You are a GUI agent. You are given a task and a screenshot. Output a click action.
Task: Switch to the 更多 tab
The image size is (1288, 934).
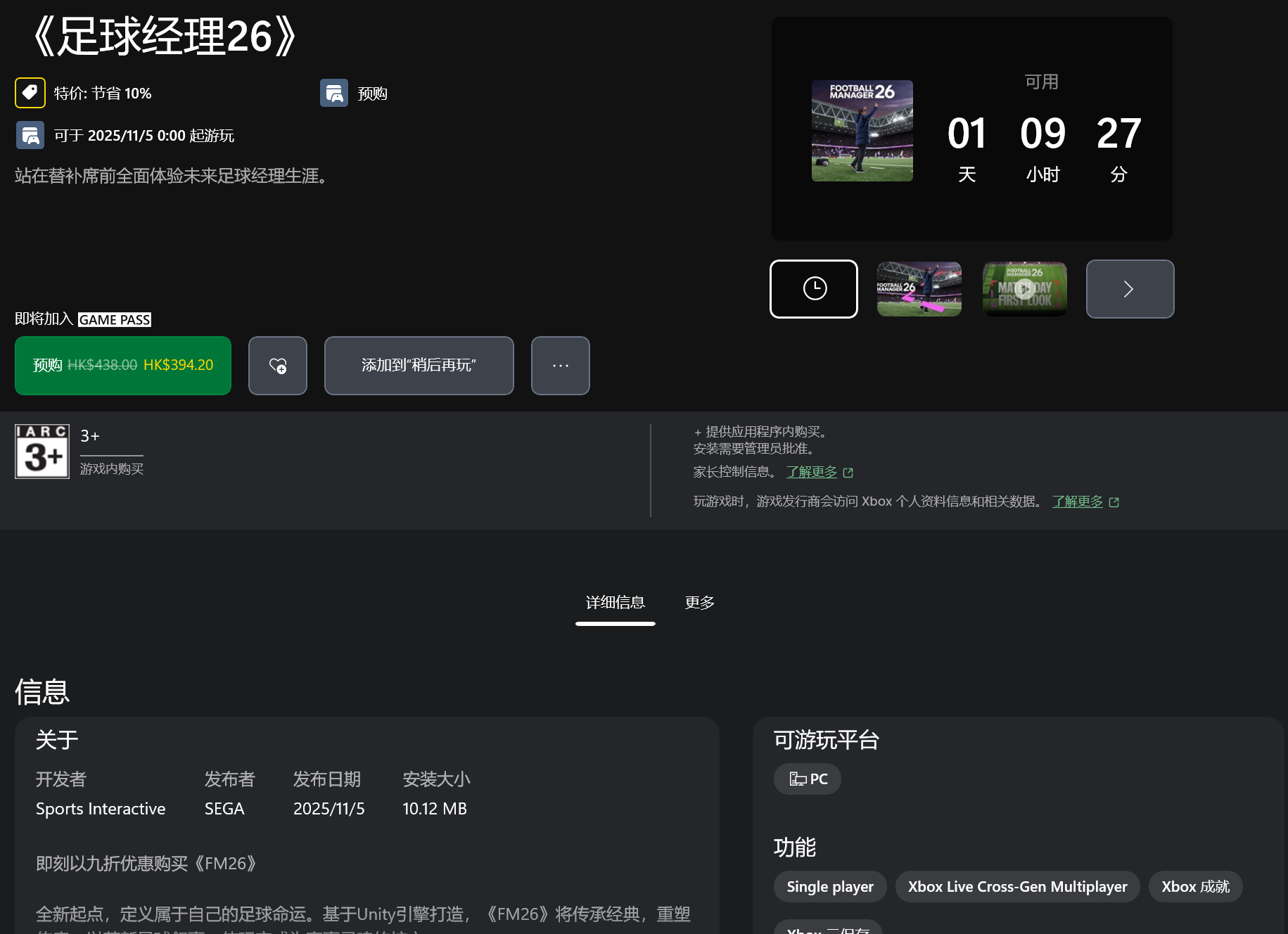(700, 603)
